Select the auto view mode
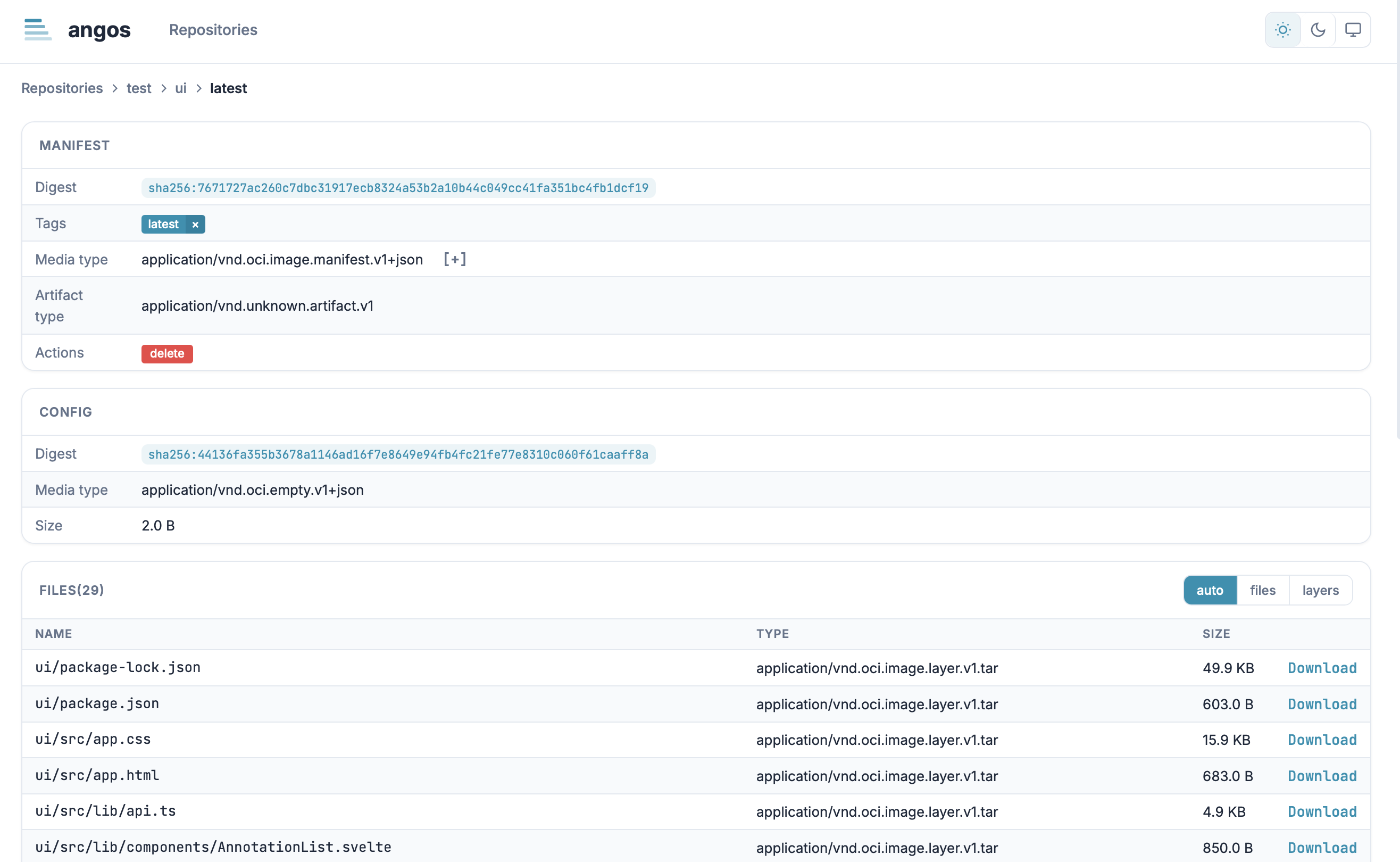Image resolution: width=1400 pixels, height=862 pixels. click(x=1210, y=590)
